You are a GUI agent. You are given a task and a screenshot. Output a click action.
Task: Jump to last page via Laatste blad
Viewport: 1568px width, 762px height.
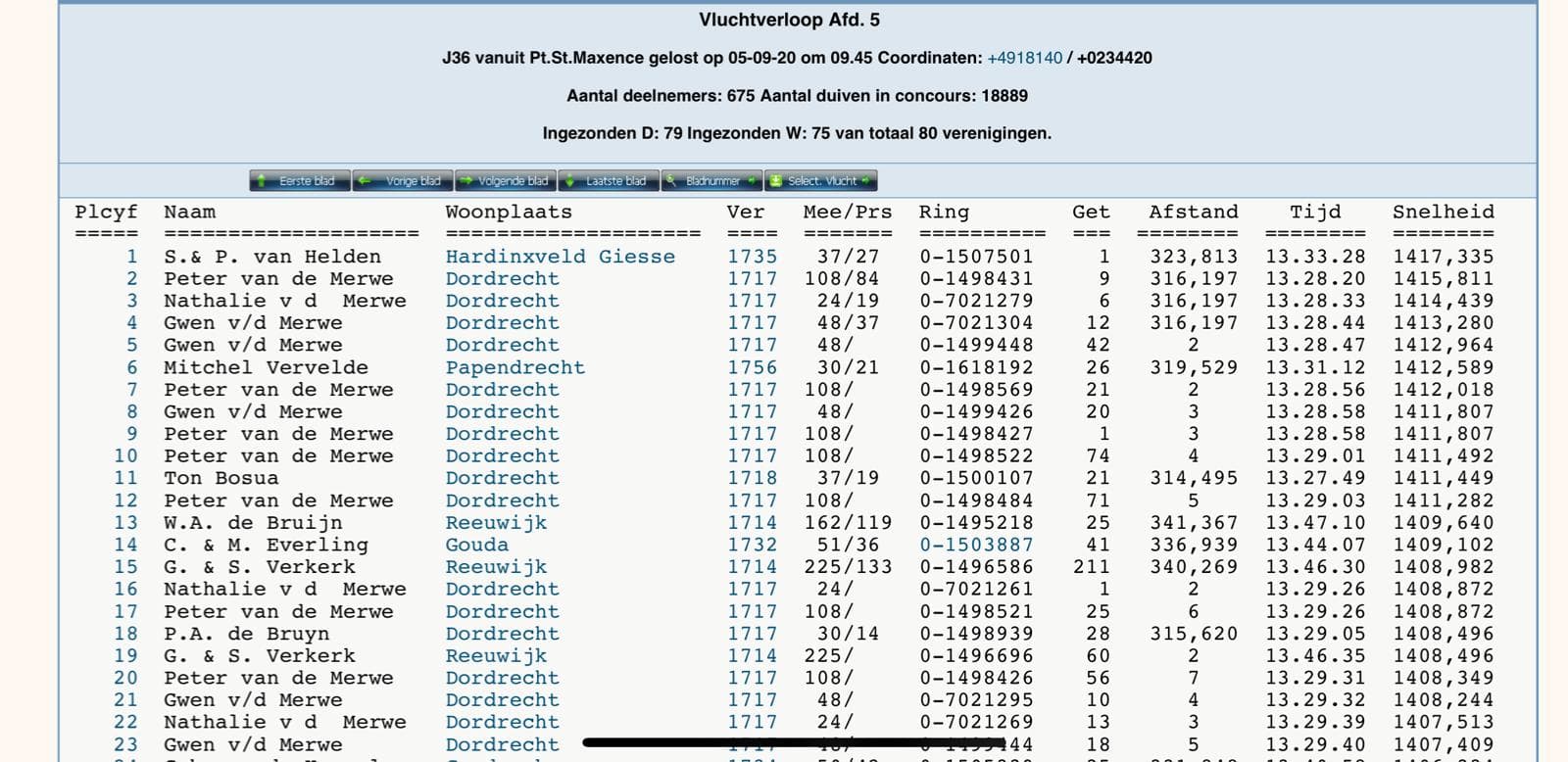(609, 181)
